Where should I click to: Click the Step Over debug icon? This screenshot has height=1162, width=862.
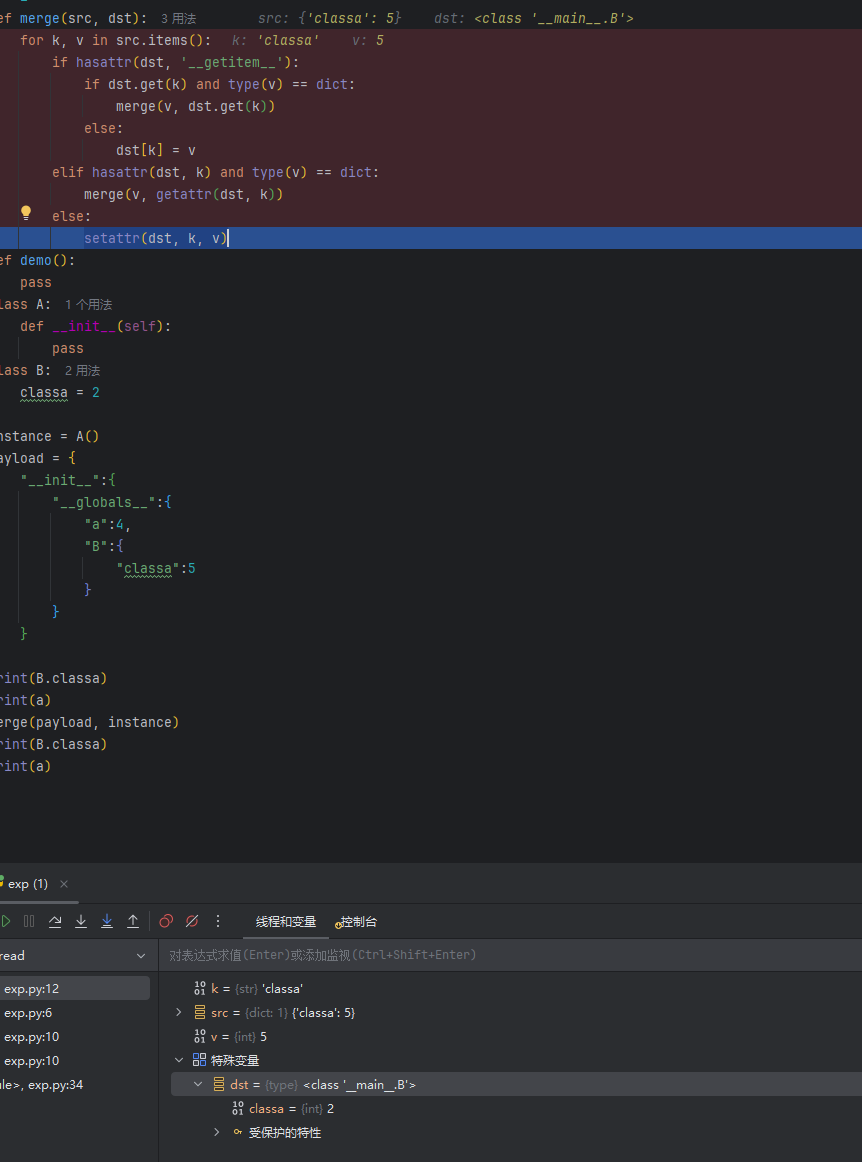click(x=55, y=921)
